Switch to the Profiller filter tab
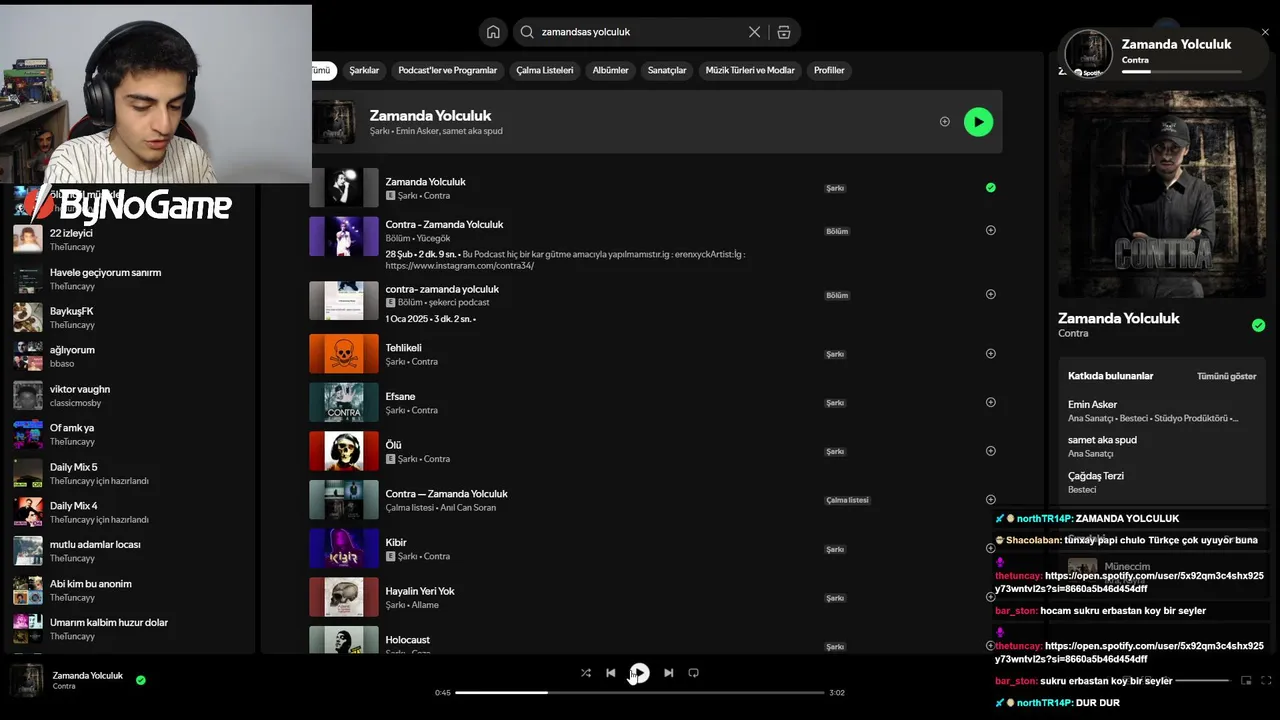1280x720 pixels. click(829, 70)
